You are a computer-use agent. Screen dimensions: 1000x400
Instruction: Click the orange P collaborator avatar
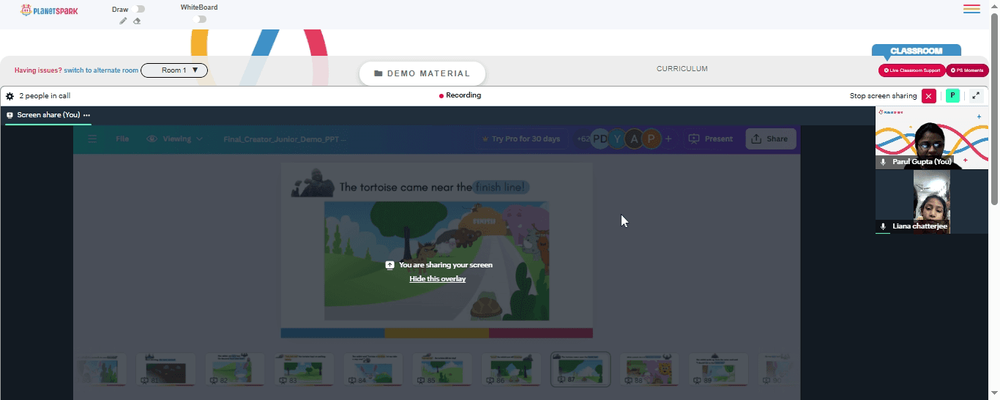click(651, 138)
